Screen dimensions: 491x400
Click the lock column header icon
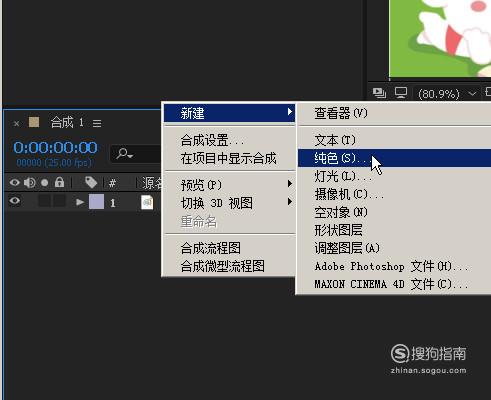coord(59,182)
